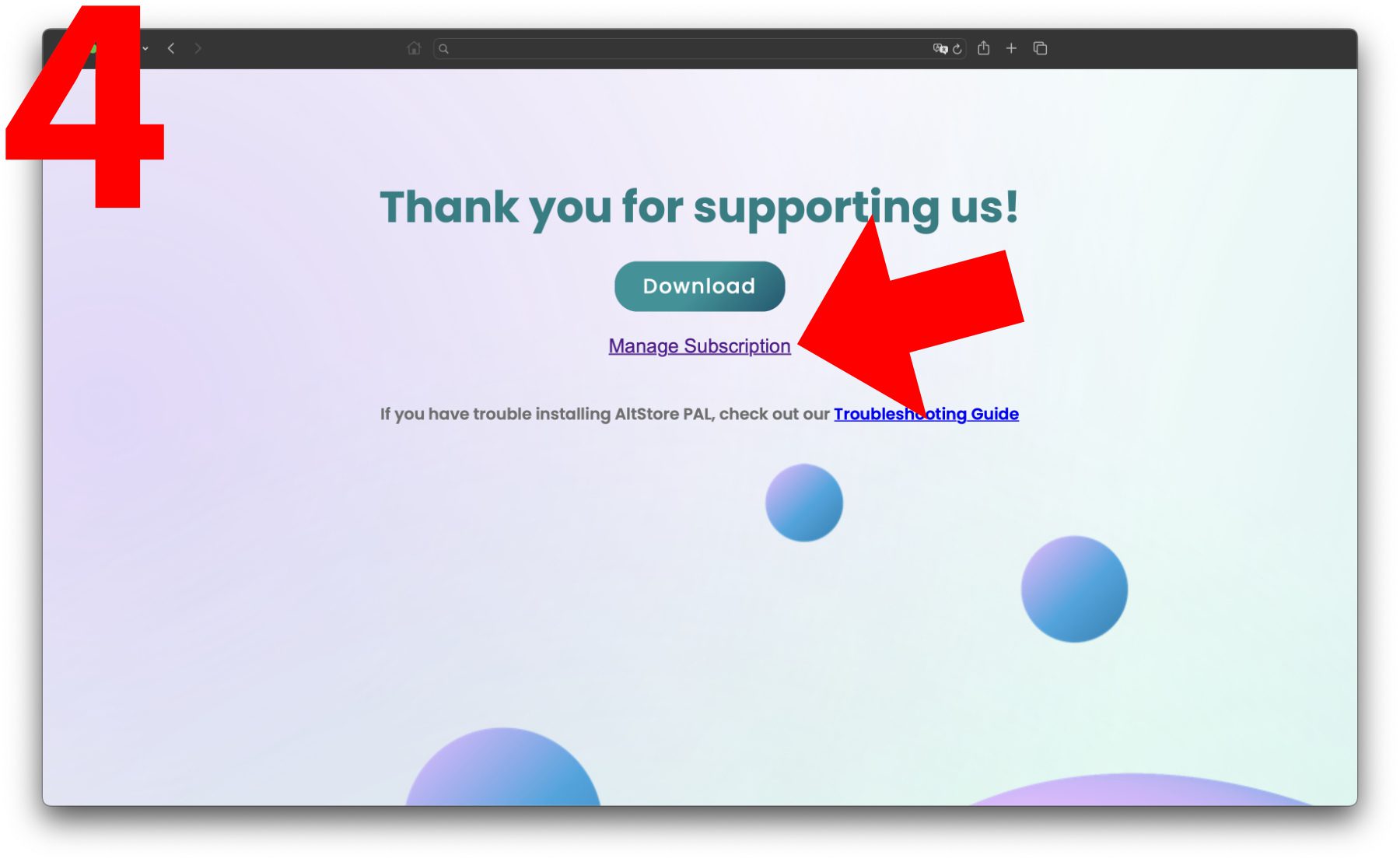
Task: Click the Download button
Action: pos(699,286)
